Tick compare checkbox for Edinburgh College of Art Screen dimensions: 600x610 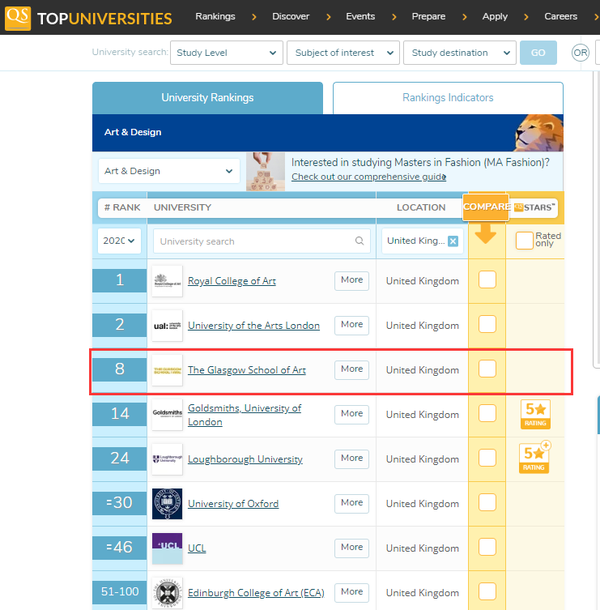point(487,591)
